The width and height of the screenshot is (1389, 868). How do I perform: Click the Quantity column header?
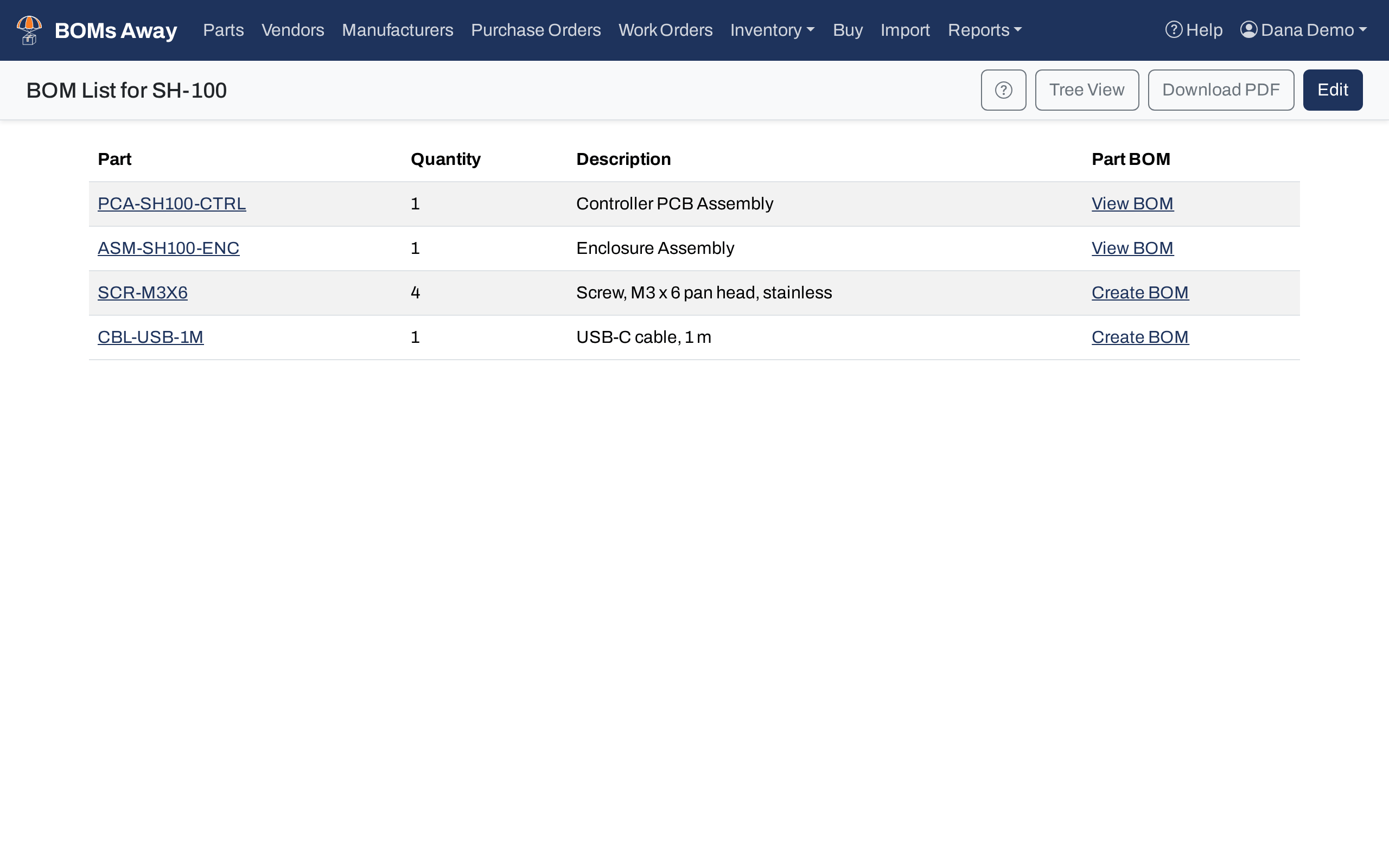point(445,159)
